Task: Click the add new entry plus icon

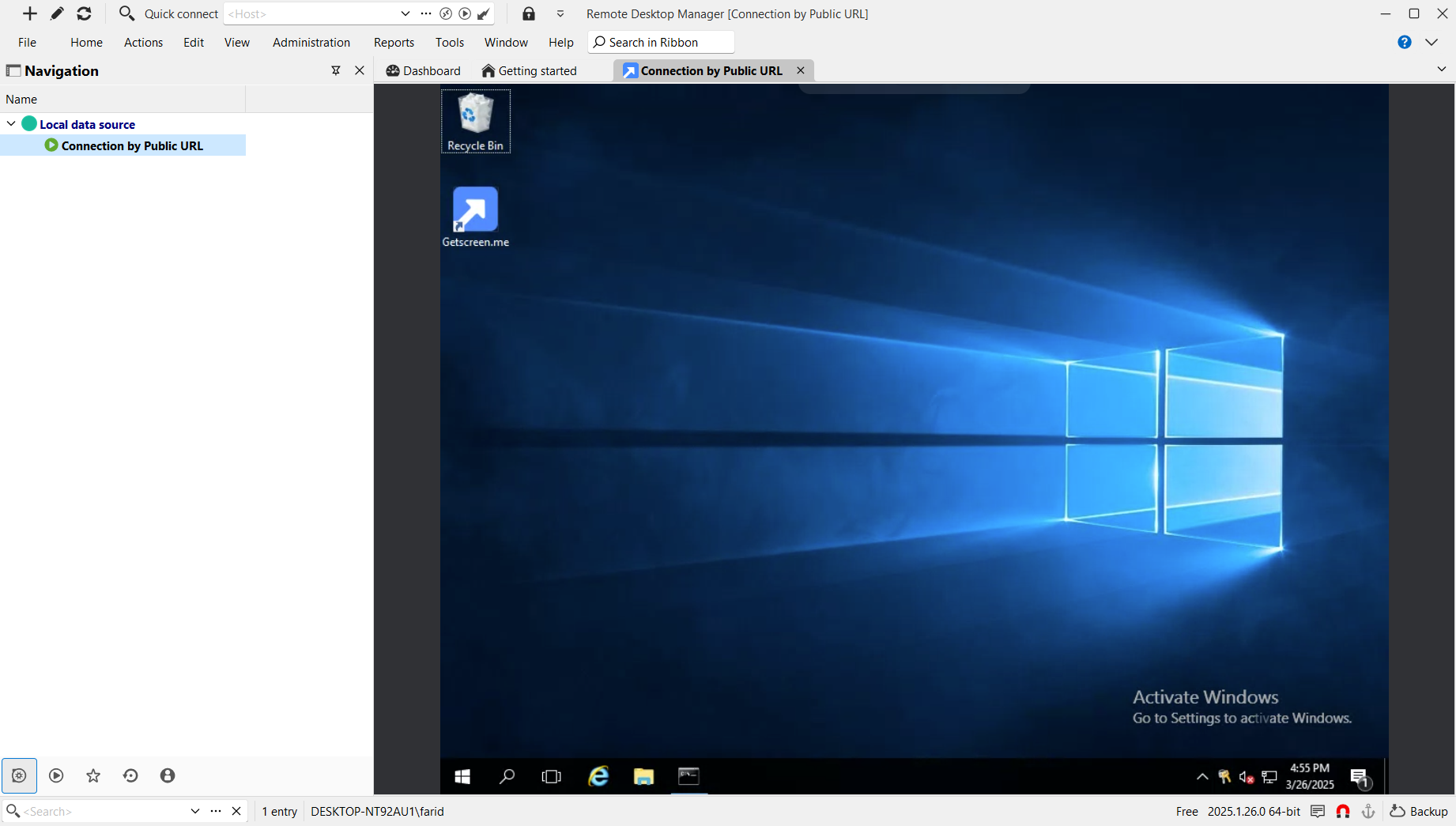Action: point(29,13)
